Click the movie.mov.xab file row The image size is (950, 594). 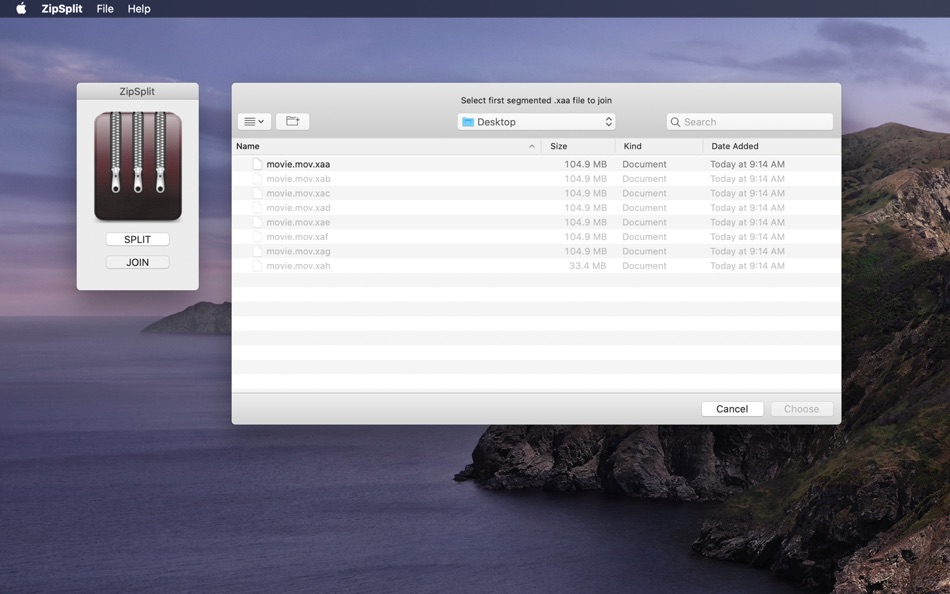pyautogui.click(x=536, y=179)
